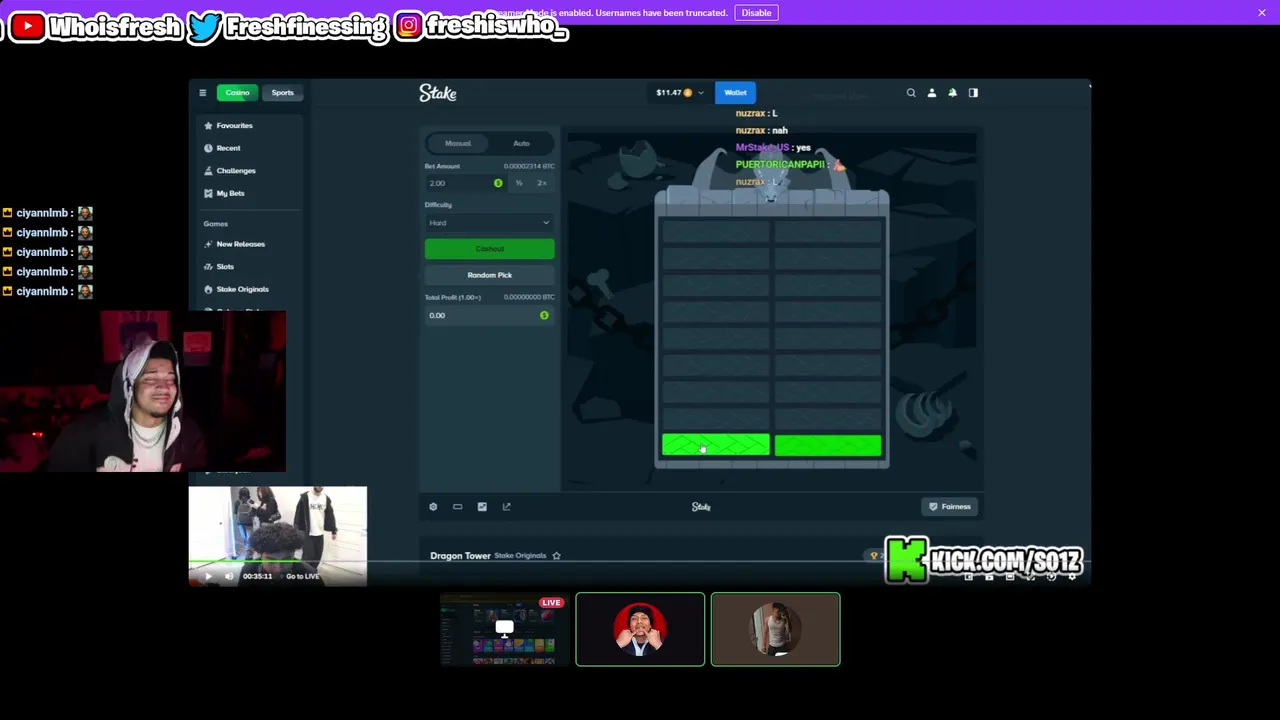Focus the Bet Amount input field

coord(465,183)
